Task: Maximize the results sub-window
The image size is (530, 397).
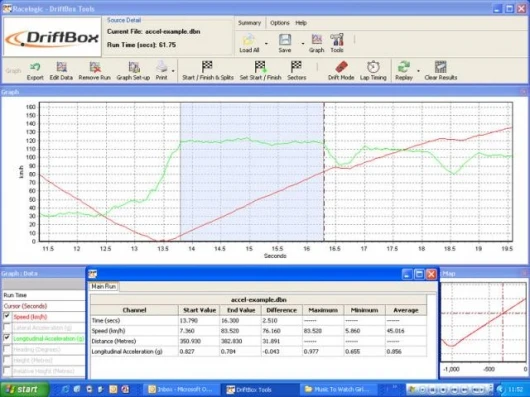Action: 419,274
